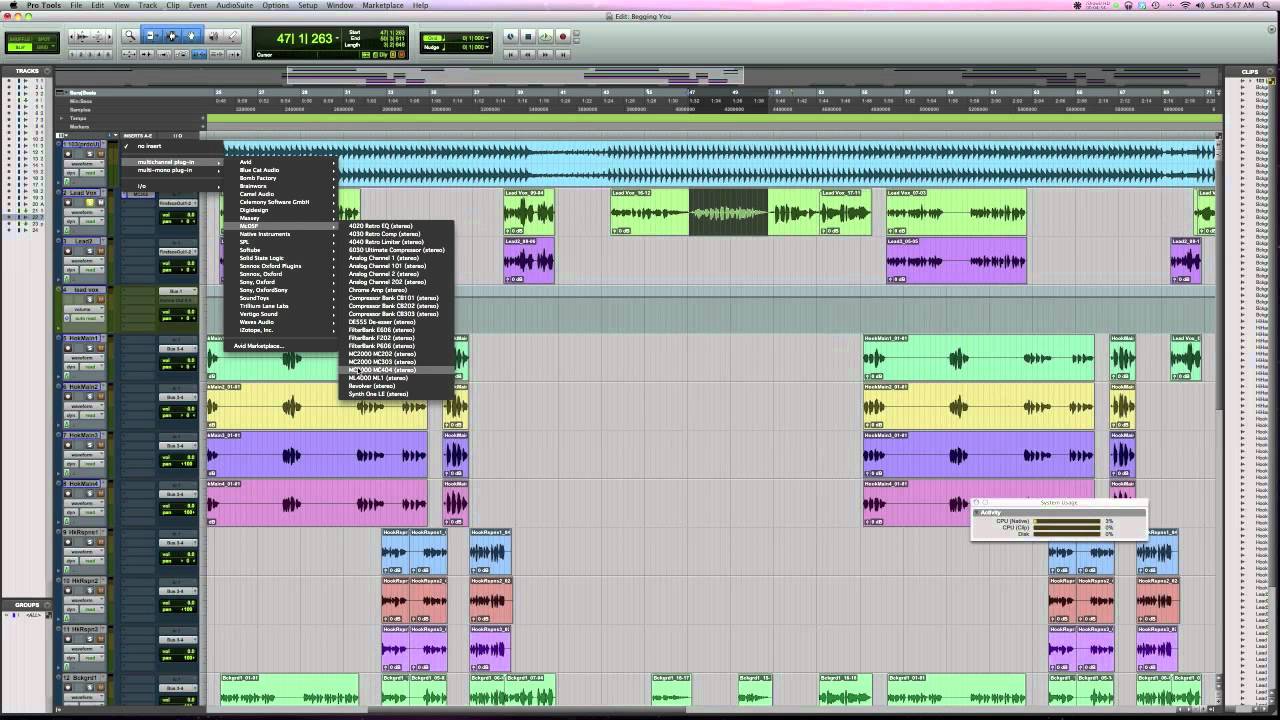Click Lead Vox volume value field

coord(178,214)
